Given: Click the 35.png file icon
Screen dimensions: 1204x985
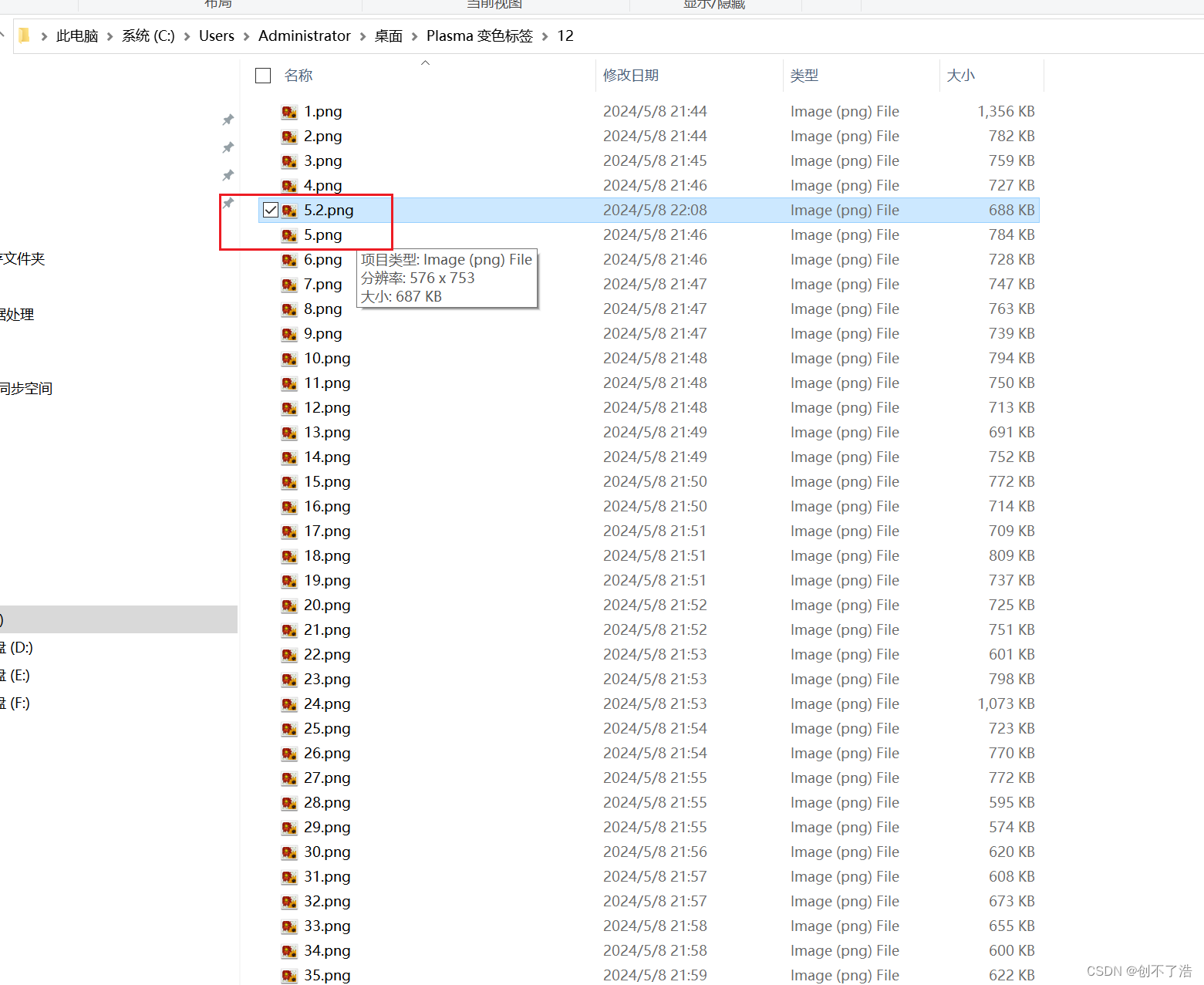Looking at the screenshot, I should (x=289, y=976).
